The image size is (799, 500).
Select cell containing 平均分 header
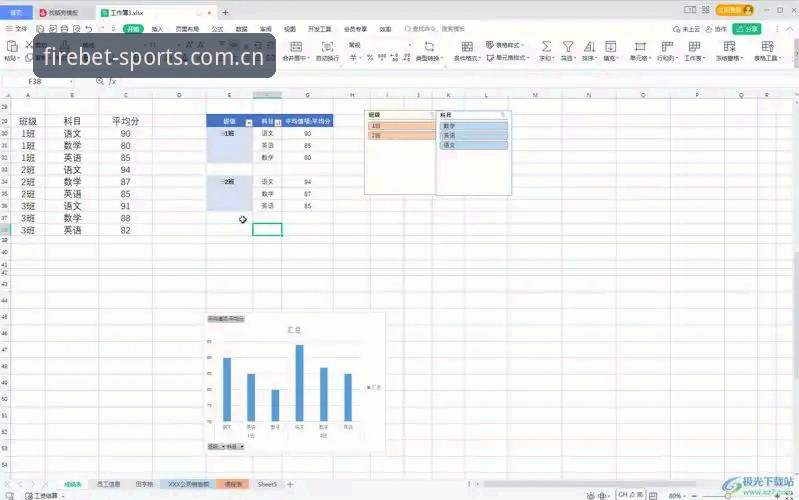125,121
